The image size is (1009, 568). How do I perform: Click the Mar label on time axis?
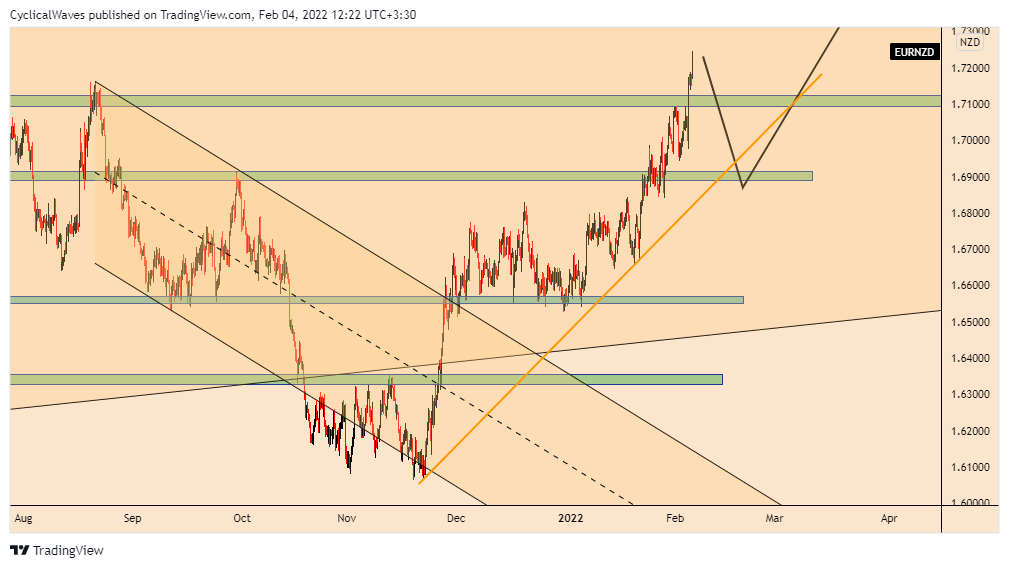774,518
